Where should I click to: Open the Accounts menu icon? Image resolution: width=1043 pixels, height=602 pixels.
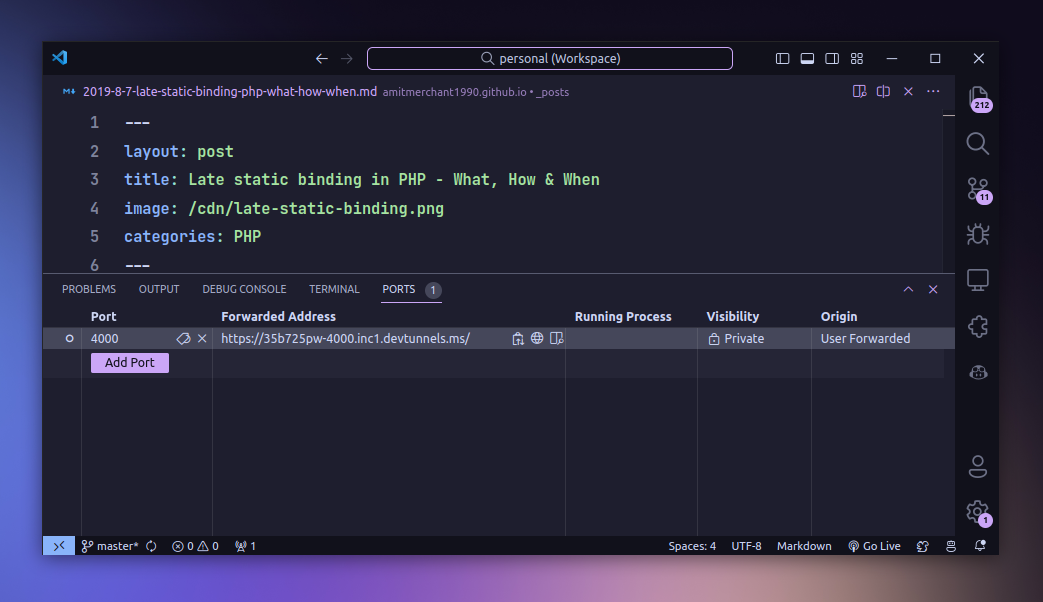tap(978, 466)
